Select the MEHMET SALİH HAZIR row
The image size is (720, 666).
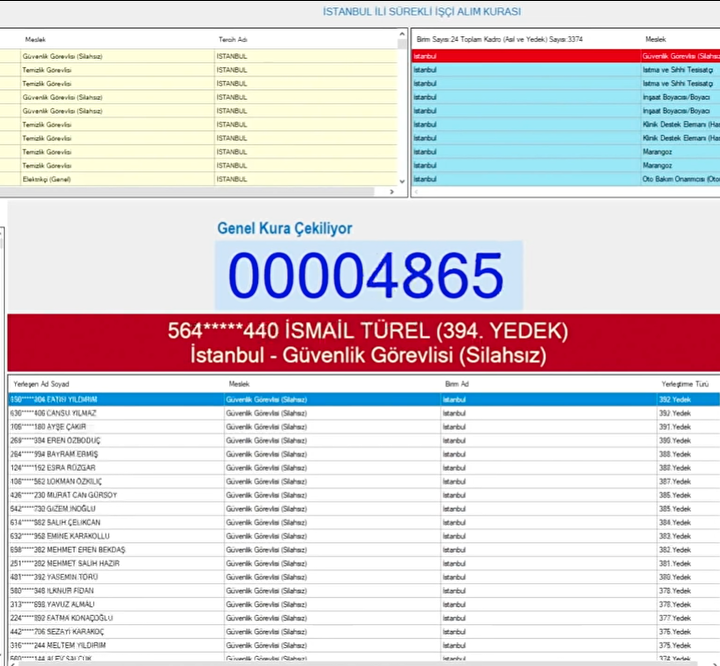364,564
